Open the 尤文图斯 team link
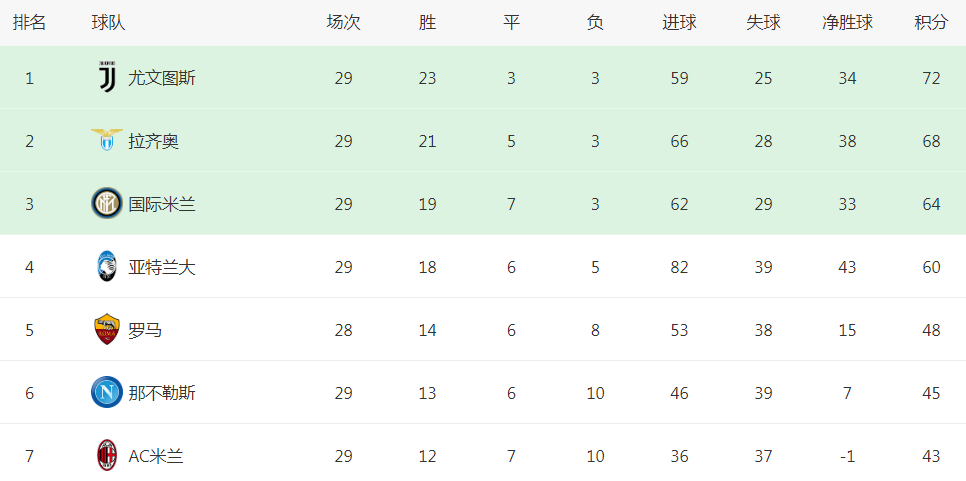Viewport: 966px width, 481px height. [x=162, y=78]
